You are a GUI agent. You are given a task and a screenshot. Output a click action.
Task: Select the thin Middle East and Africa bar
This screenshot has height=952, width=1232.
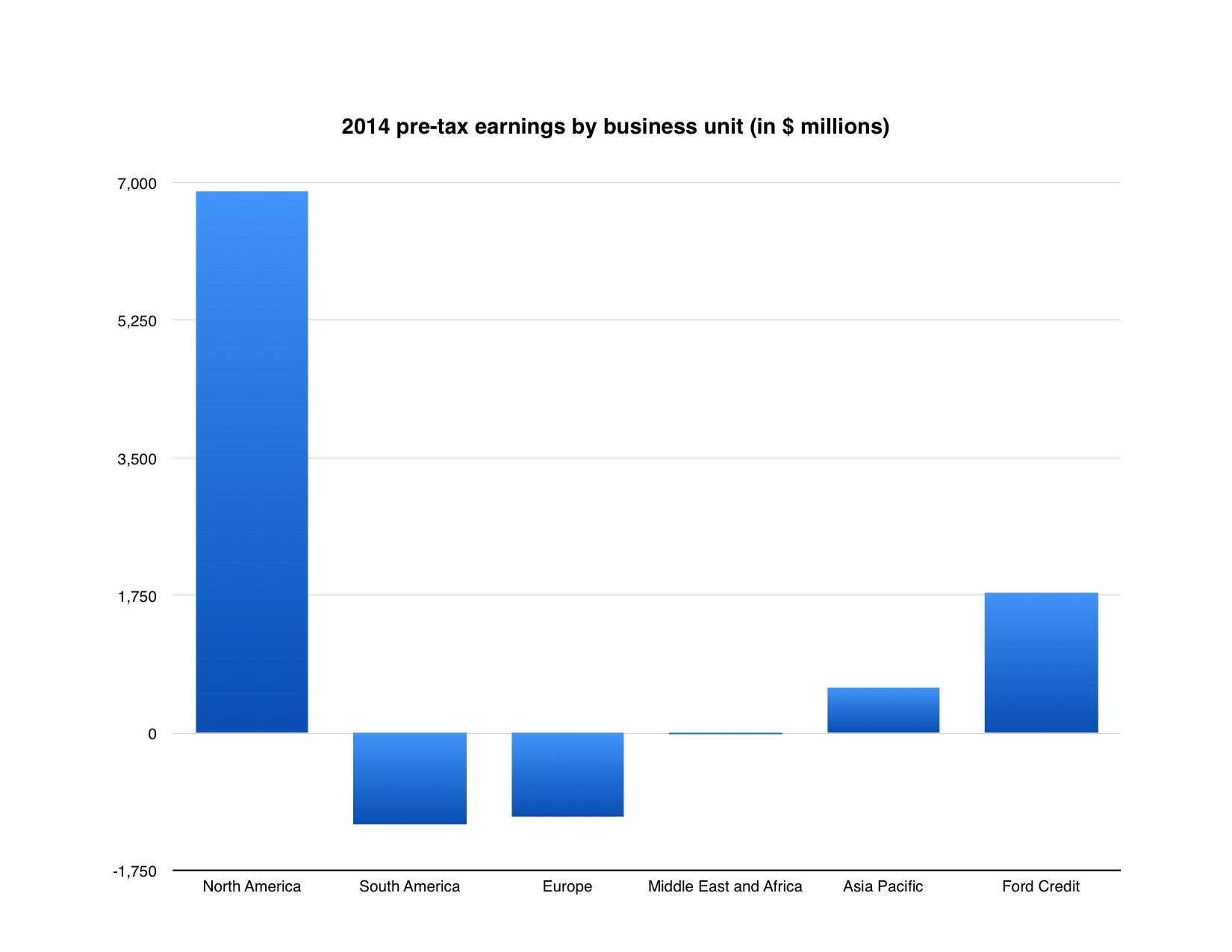[x=725, y=733]
